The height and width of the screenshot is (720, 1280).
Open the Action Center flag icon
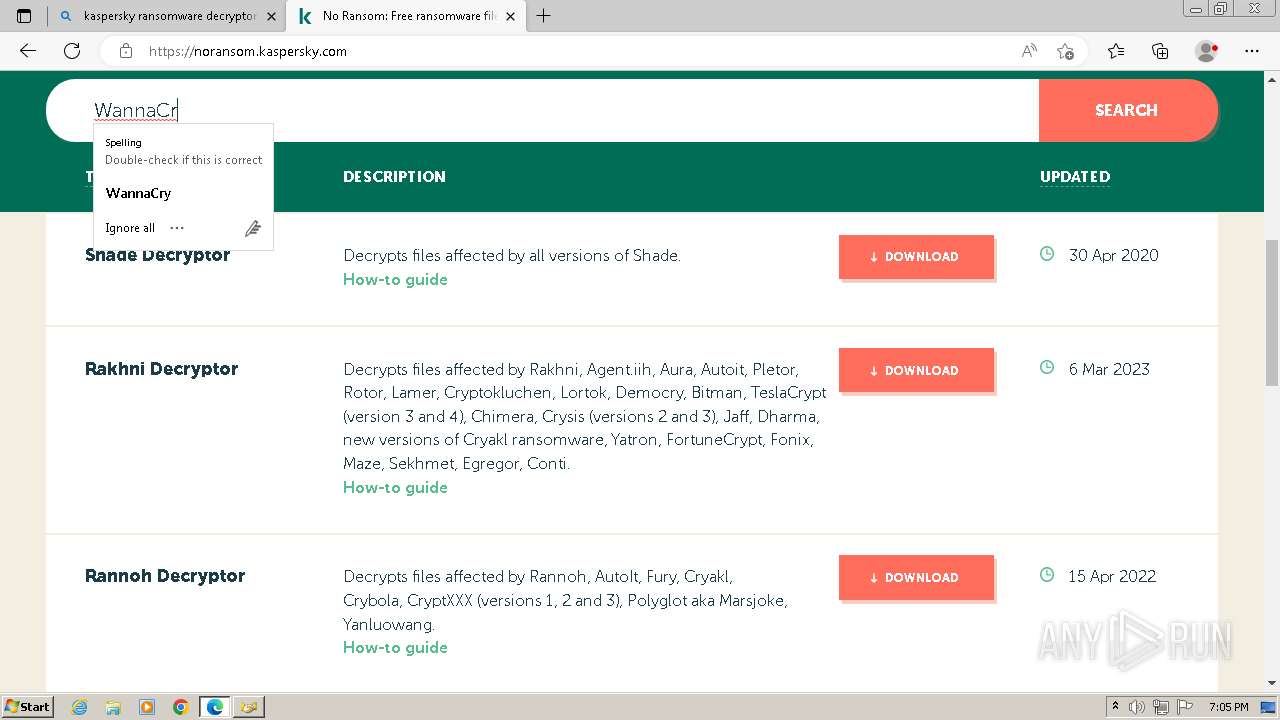(1184, 707)
